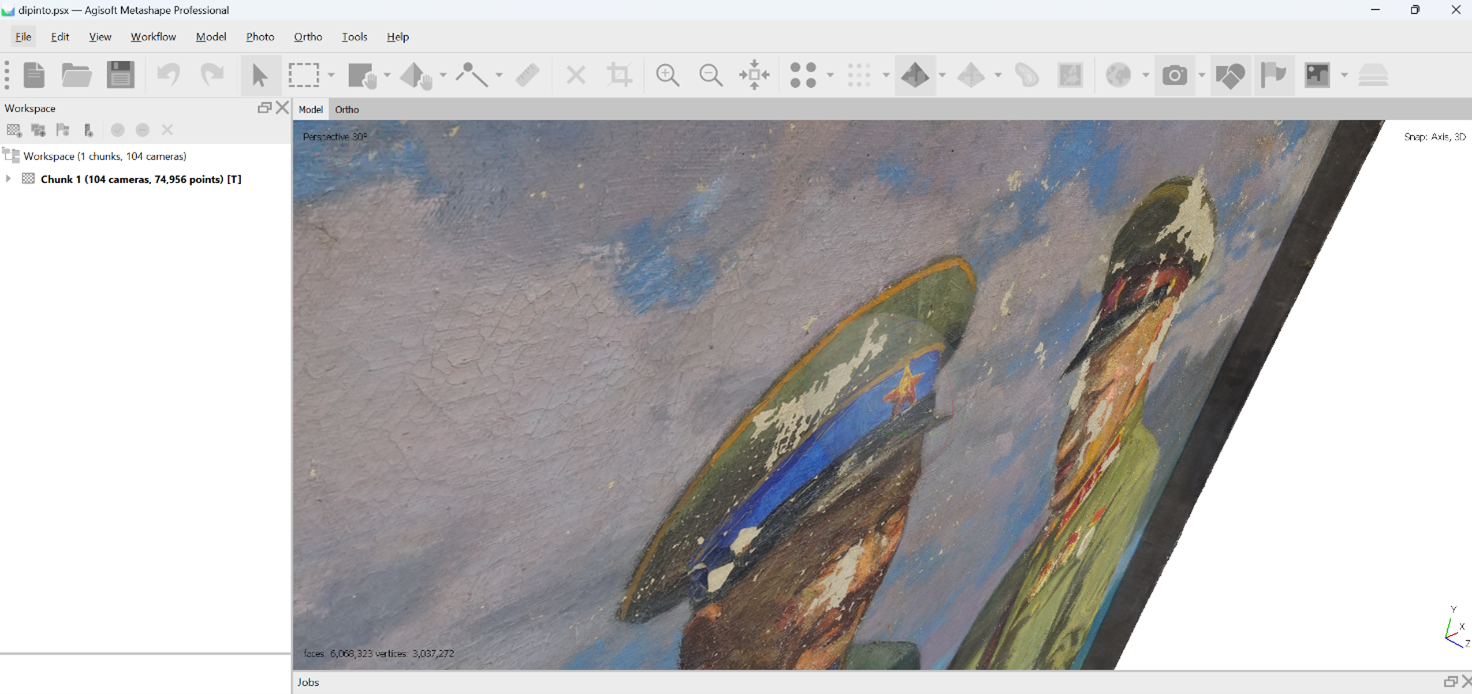Zoom out of the model view
The height and width of the screenshot is (694, 1472).
click(x=711, y=75)
